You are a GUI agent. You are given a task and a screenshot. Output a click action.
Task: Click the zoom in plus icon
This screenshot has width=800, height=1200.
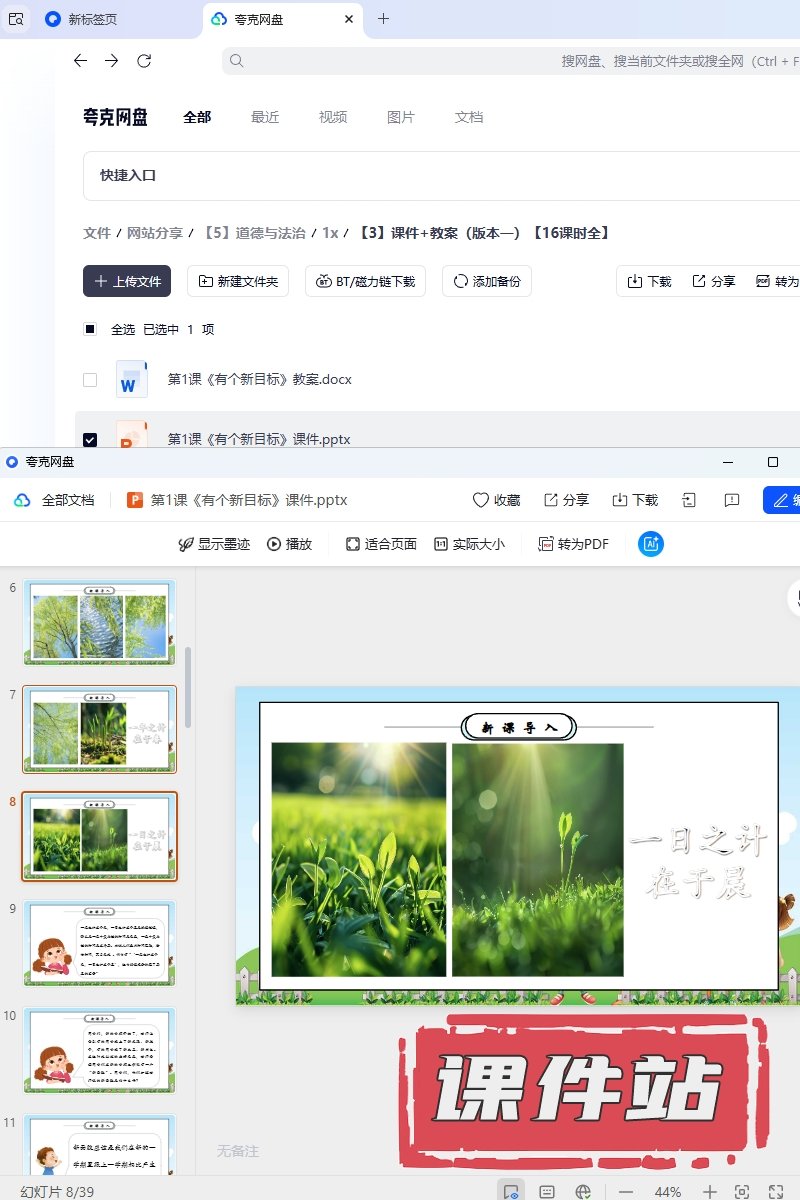coord(709,1192)
